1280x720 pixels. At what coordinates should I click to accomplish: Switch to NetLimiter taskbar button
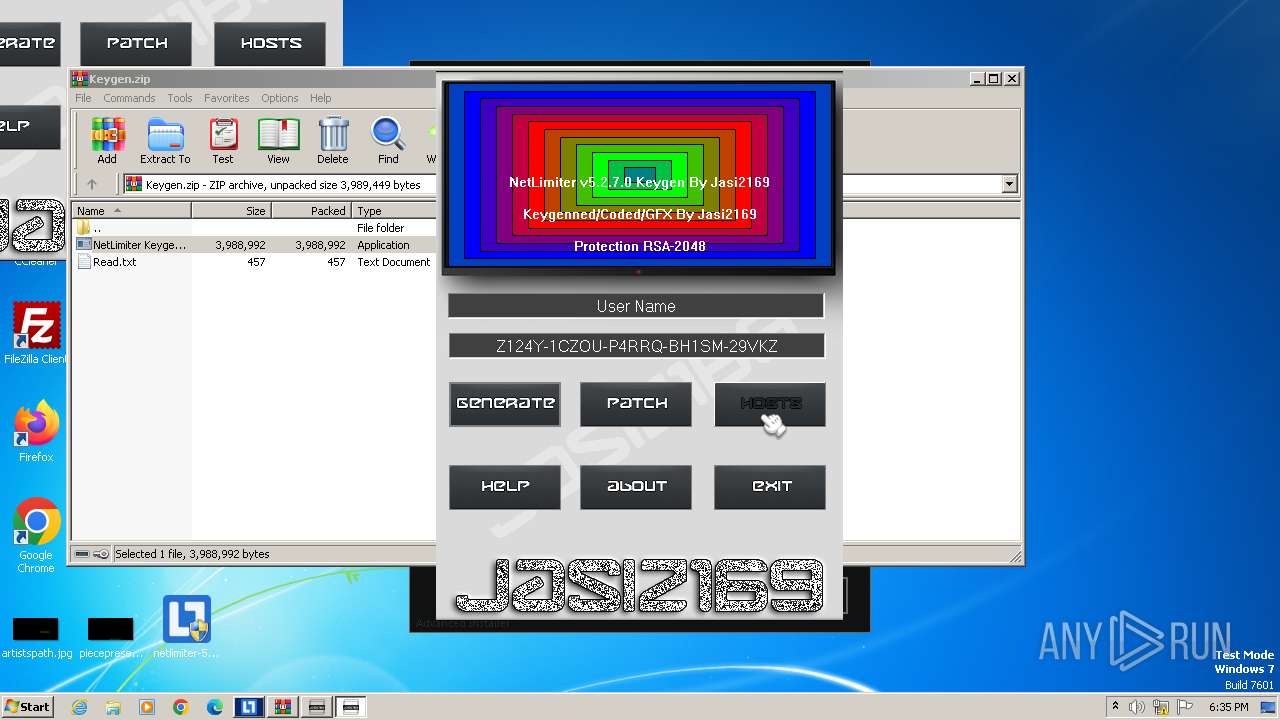click(x=249, y=707)
